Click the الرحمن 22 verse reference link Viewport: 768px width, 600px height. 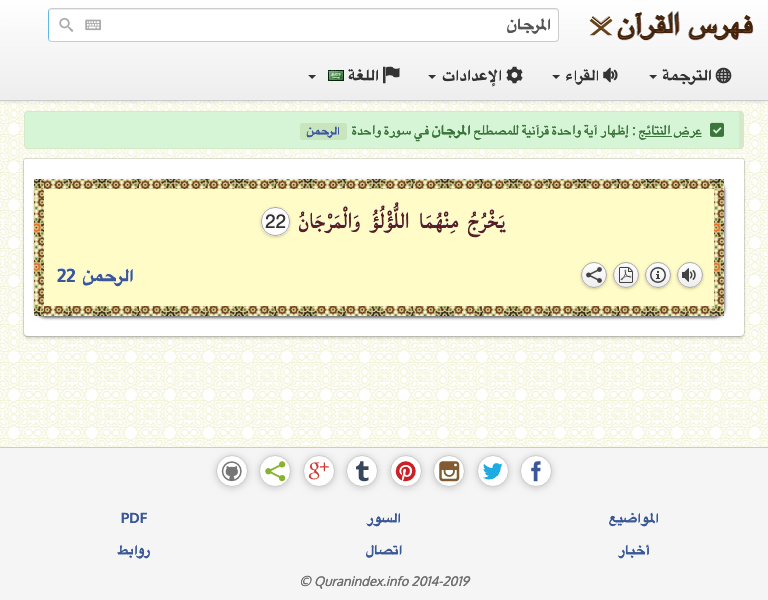click(x=95, y=276)
